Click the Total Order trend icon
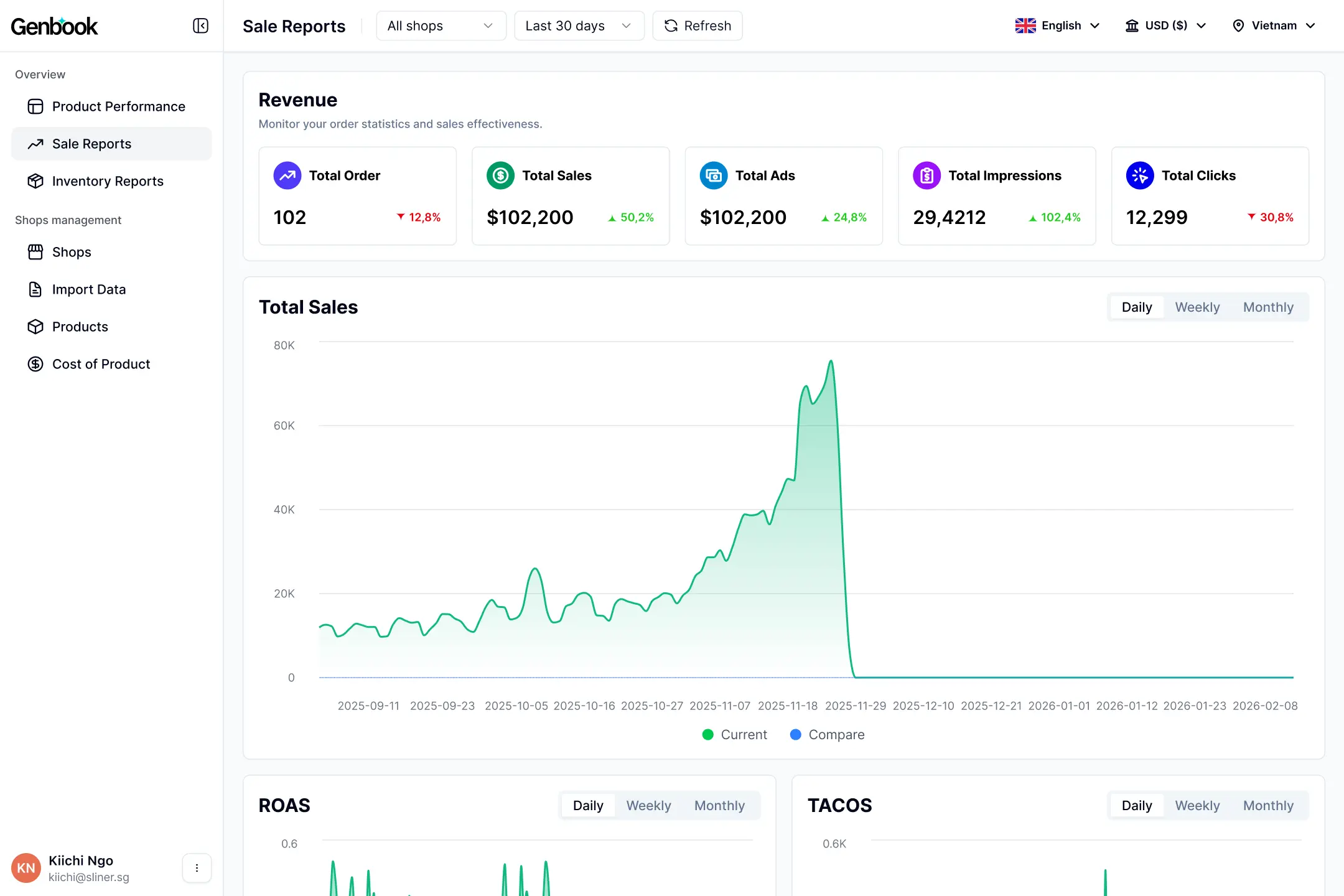The image size is (1344, 896). pyautogui.click(x=287, y=175)
